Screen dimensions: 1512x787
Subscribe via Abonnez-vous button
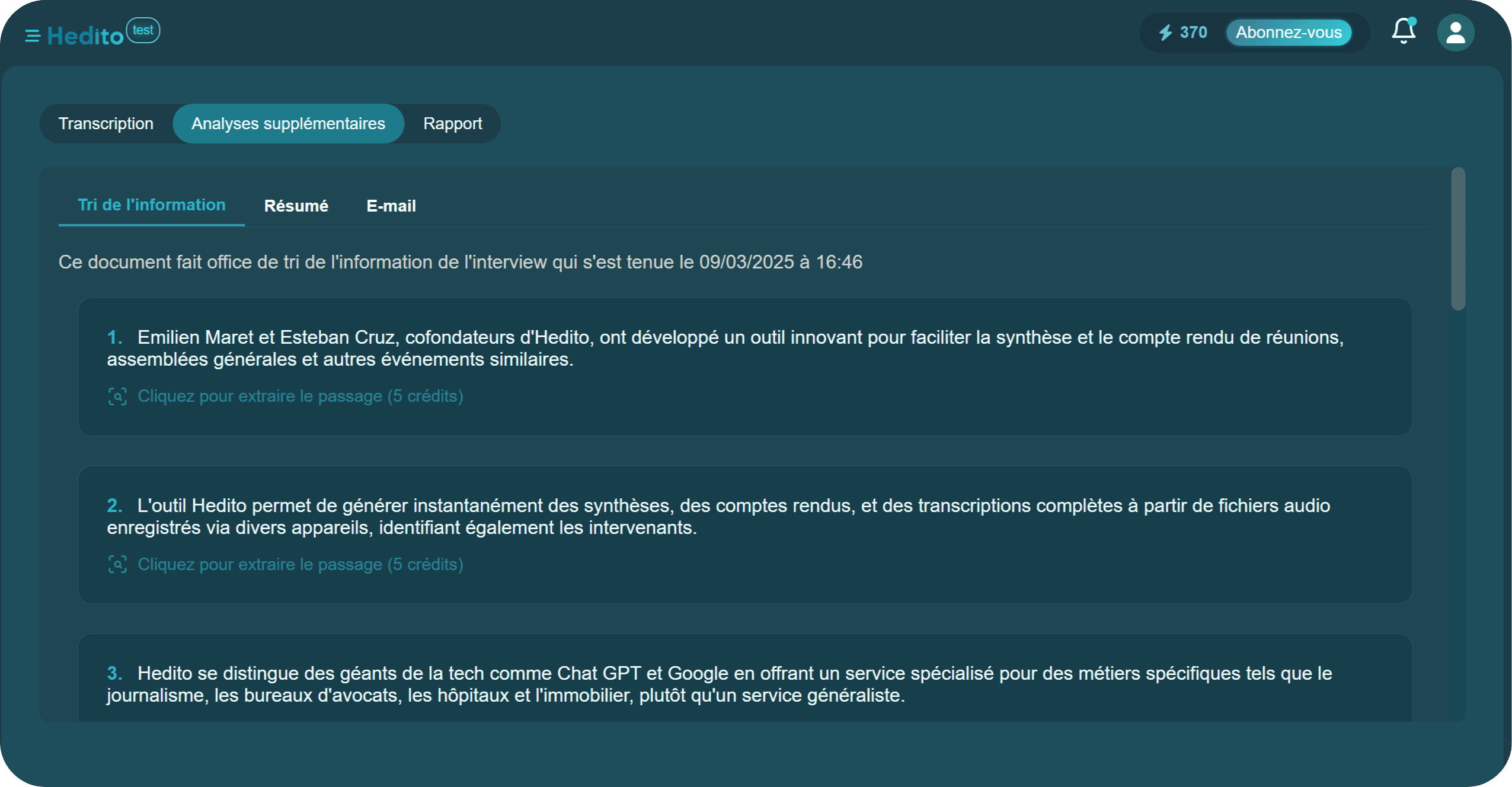click(1289, 33)
